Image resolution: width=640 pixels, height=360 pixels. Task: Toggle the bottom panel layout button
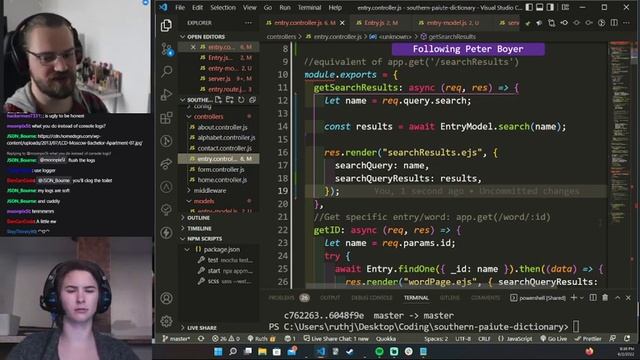[540, 7]
